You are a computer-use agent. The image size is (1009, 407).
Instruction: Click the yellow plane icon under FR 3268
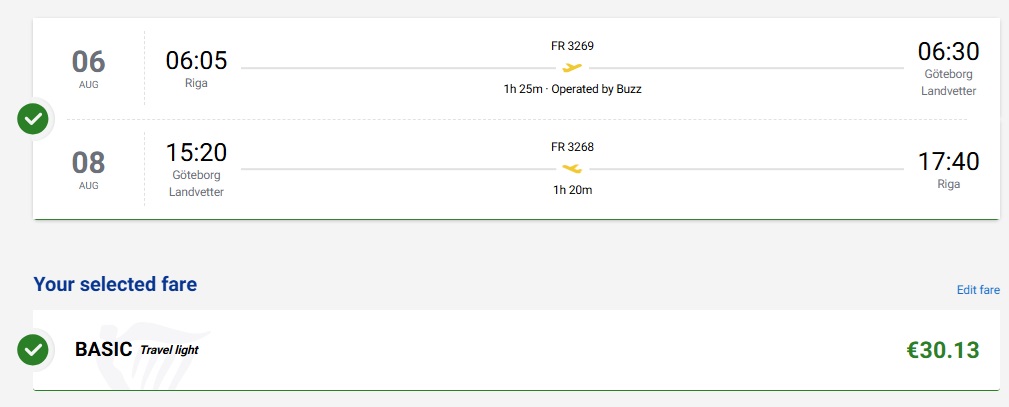[571, 169]
